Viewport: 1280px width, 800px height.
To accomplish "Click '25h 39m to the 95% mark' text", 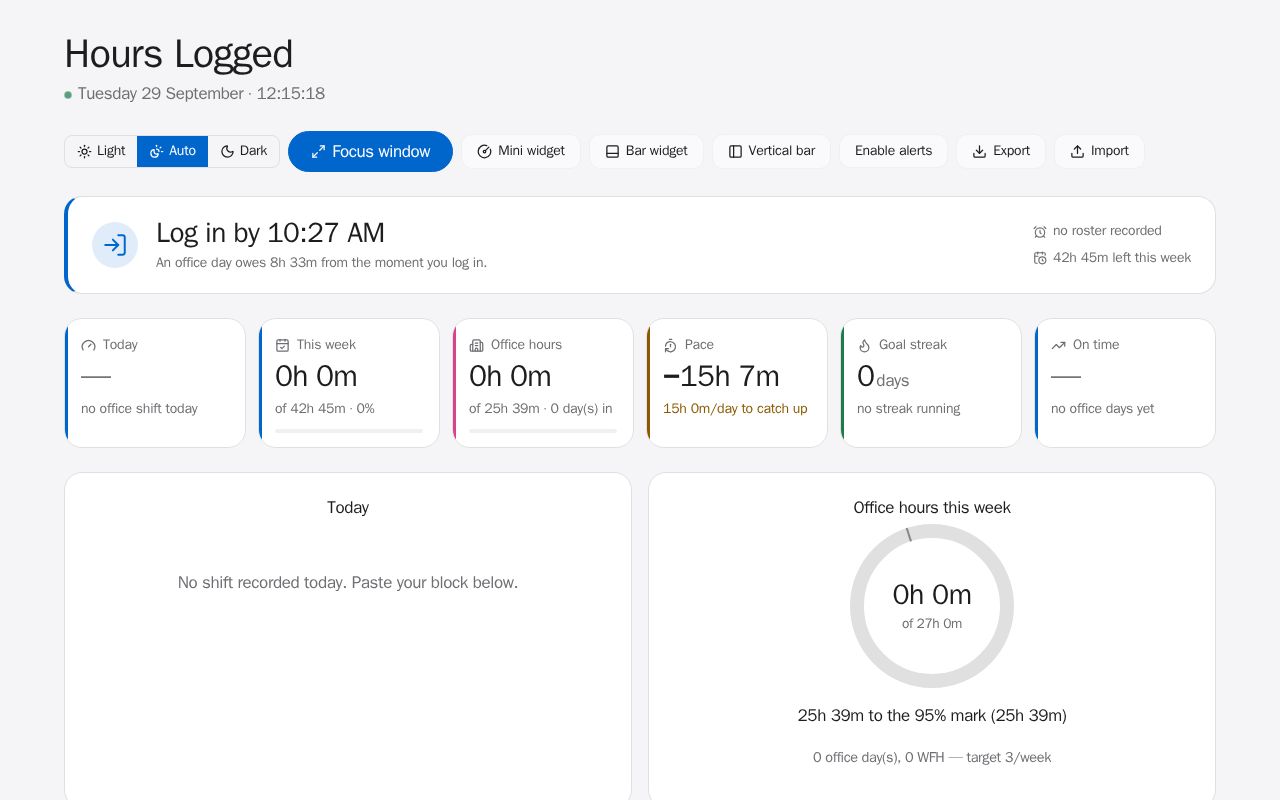I will coord(932,716).
